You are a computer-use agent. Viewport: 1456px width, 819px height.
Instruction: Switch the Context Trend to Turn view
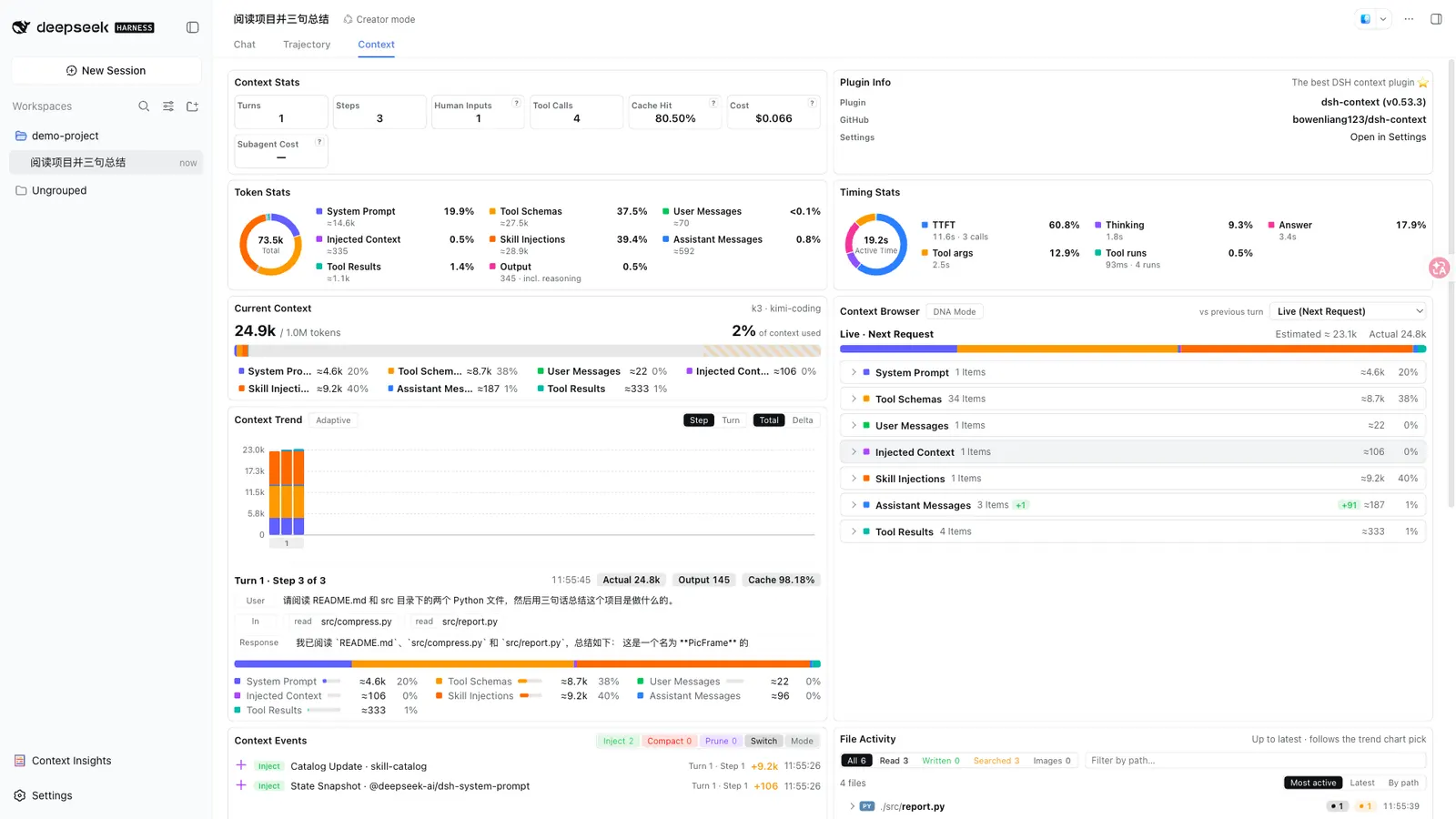[x=731, y=420]
